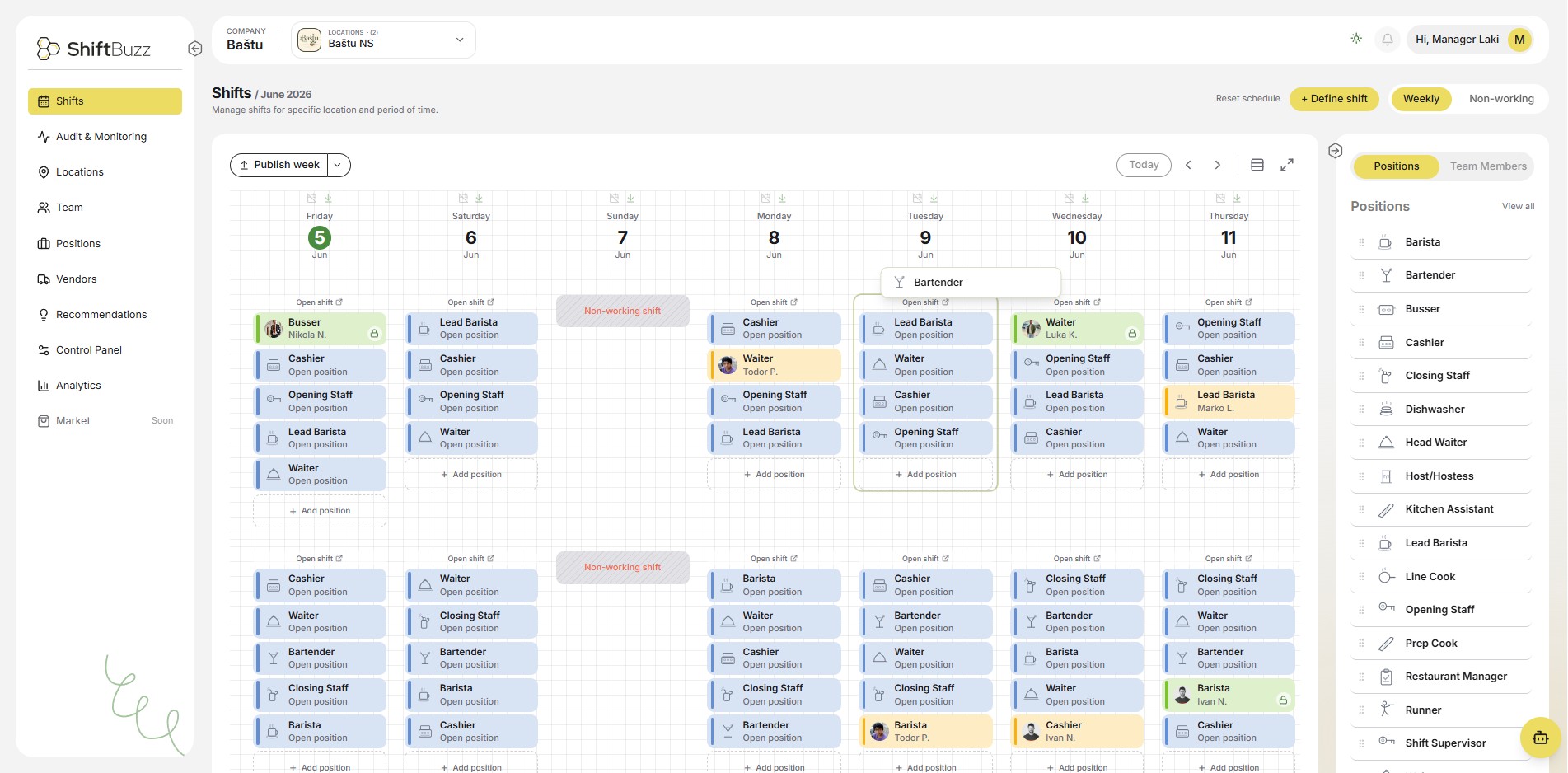Screen dimensions: 1568x773
Task: Click the Closing Staff position row
Action: click(x=1441, y=376)
